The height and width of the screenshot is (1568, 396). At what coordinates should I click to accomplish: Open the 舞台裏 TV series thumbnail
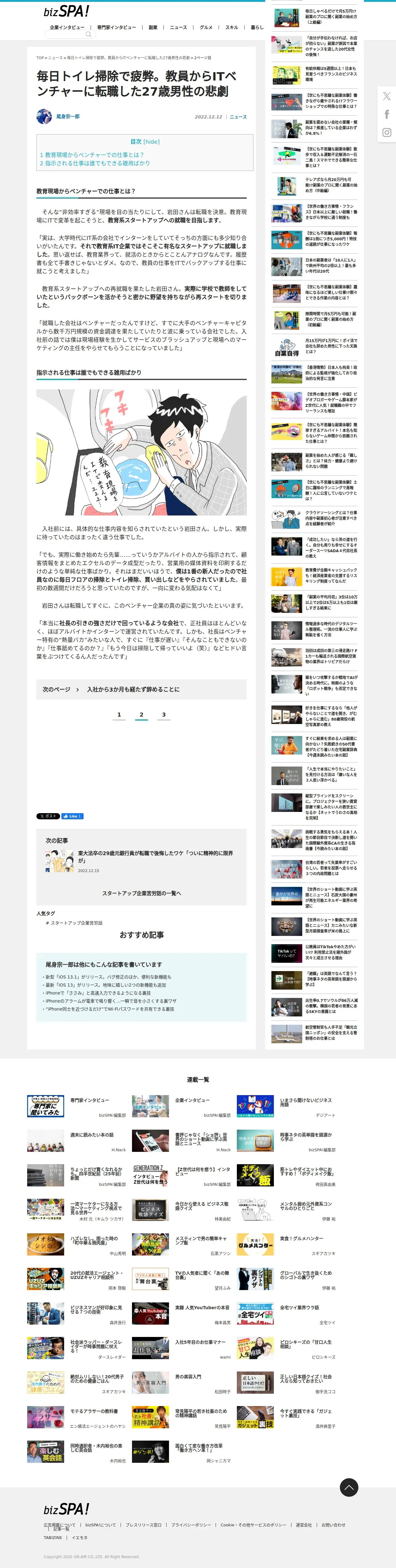pyautogui.click(x=150, y=1279)
